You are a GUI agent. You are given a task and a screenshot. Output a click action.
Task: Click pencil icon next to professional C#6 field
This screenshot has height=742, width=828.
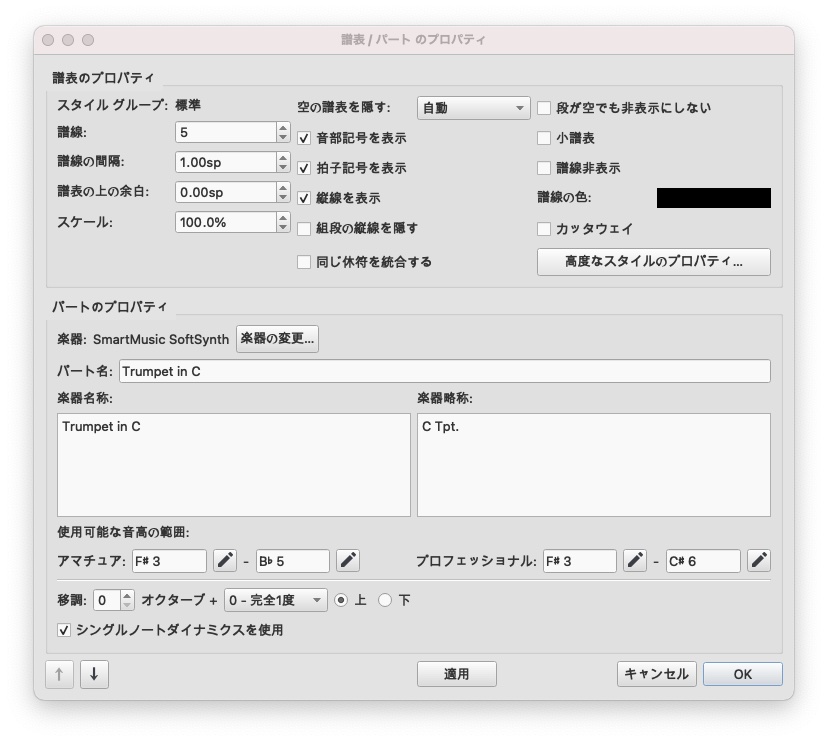[759, 561]
